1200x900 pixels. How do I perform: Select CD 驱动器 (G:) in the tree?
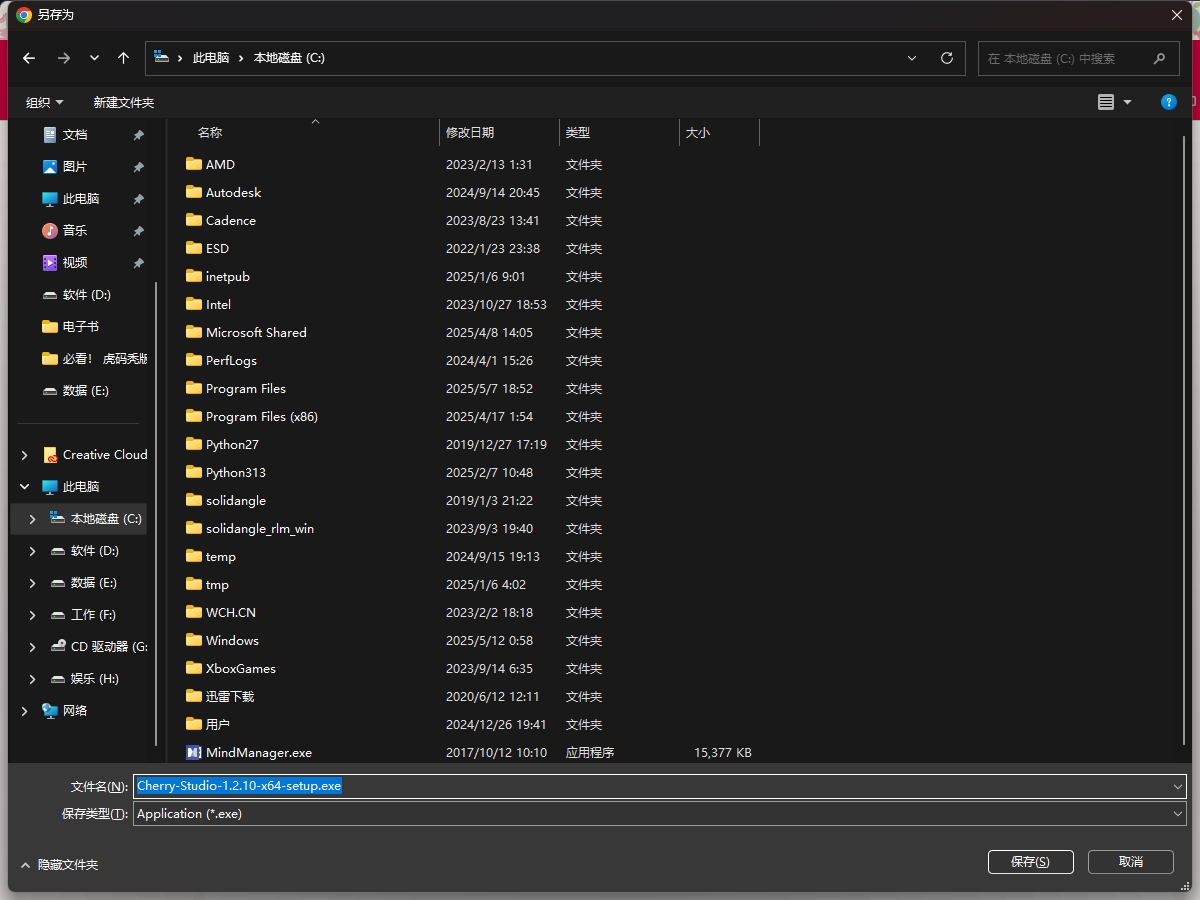[x=109, y=646]
